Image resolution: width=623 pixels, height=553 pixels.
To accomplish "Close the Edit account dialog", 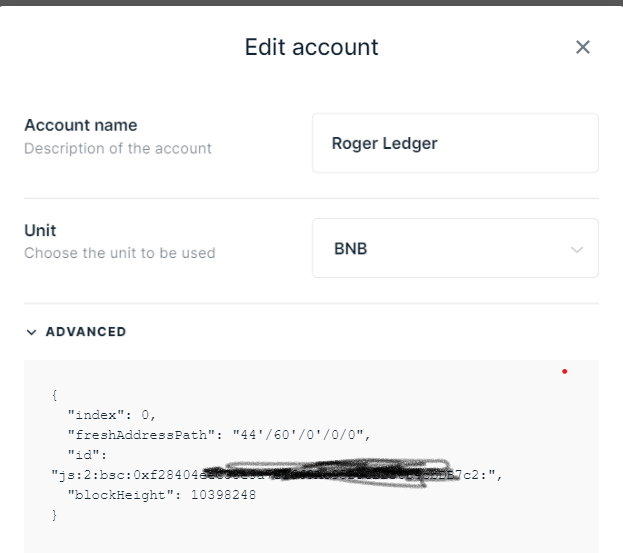I will pyautogui.click(x=582, y=47).
